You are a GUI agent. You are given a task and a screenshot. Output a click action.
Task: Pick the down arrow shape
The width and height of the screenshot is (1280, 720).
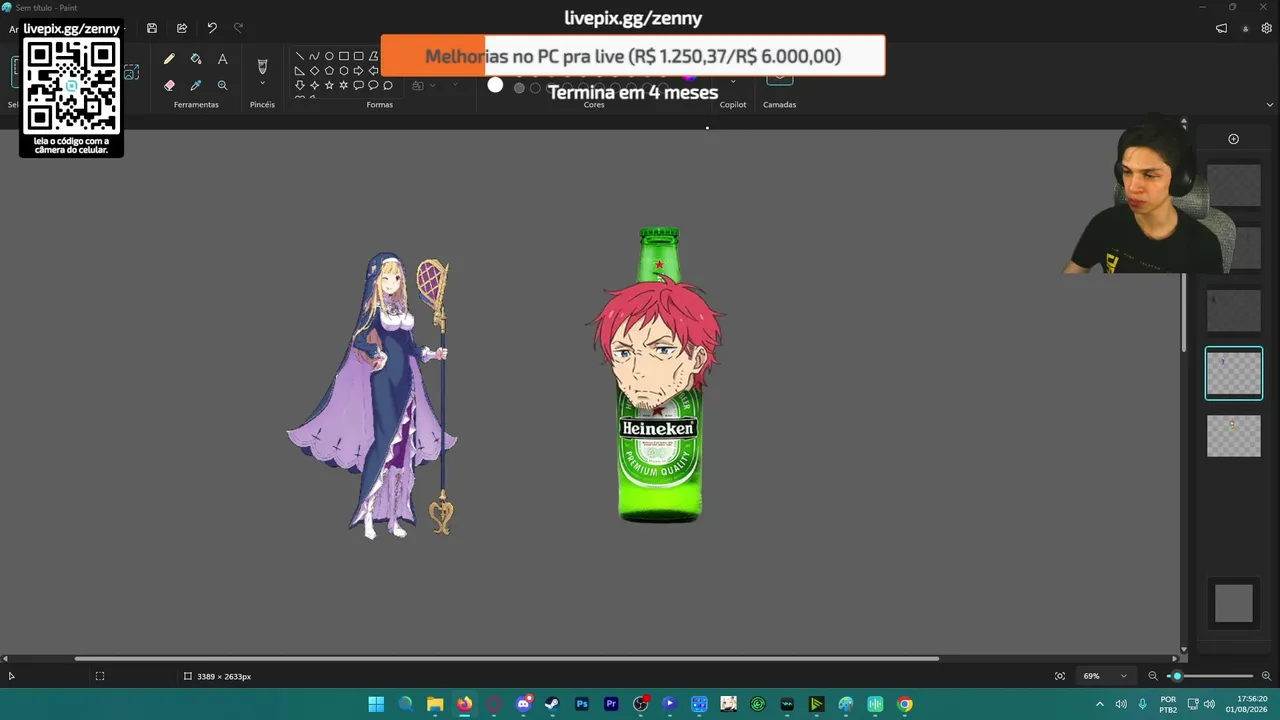(299, 85)
